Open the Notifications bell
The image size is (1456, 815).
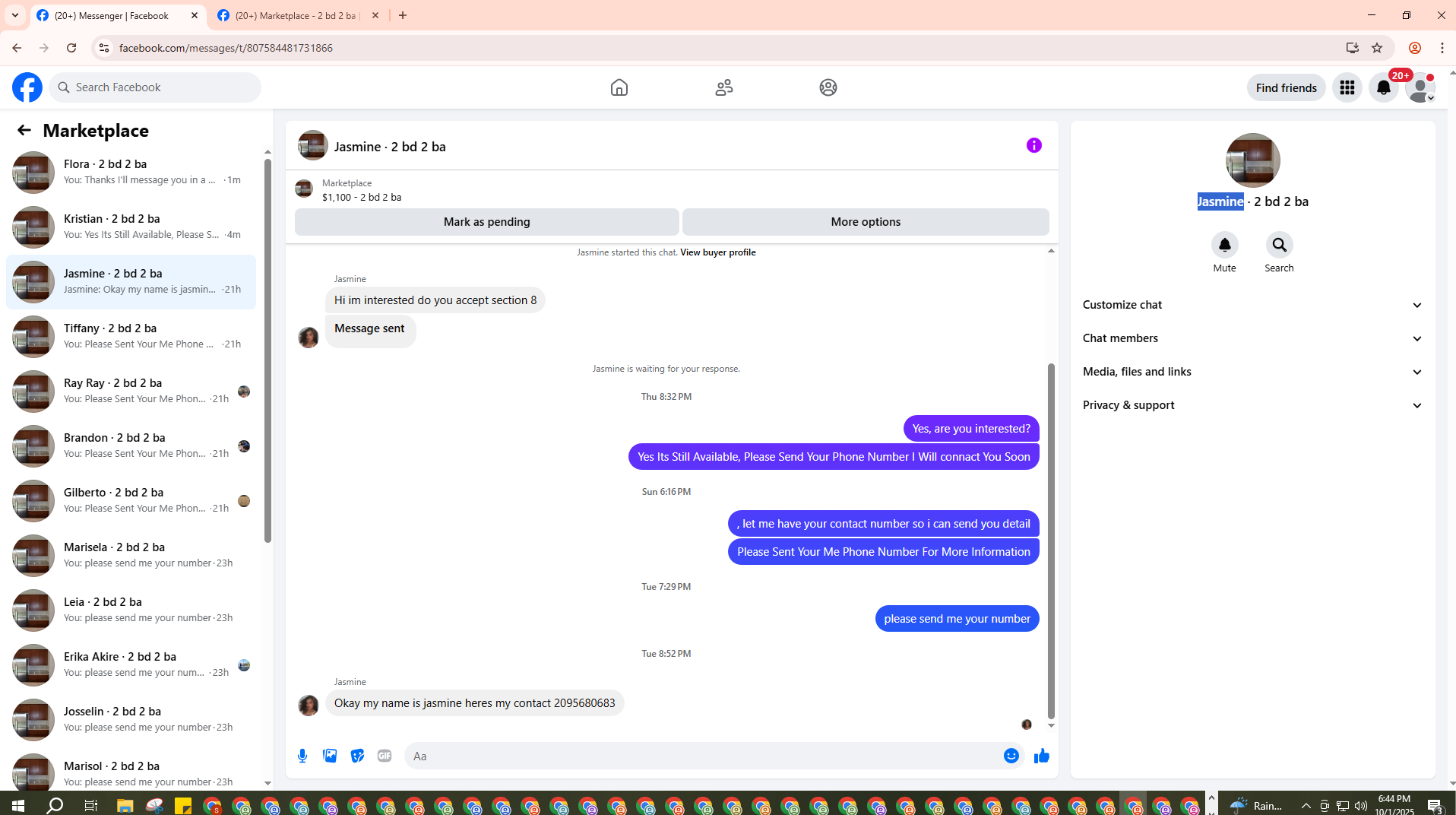pos(1384,87)
